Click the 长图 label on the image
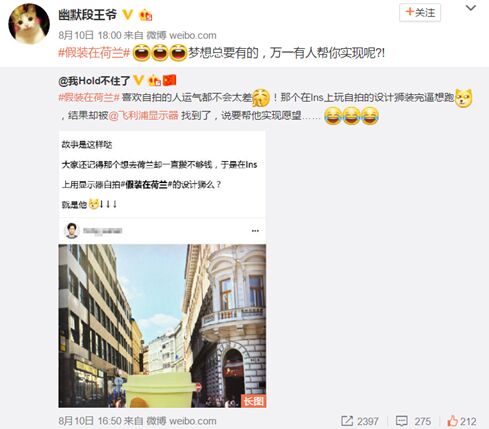Screen dimensions: 489x429 tap(253, 401)
